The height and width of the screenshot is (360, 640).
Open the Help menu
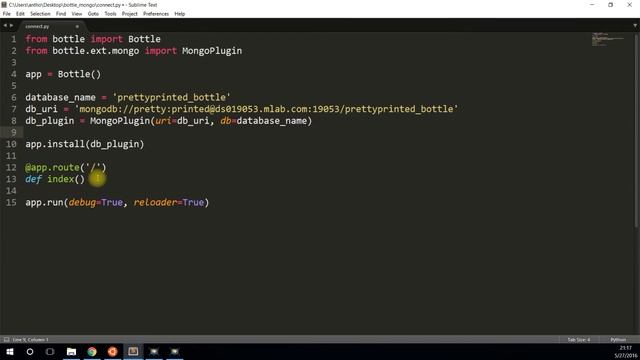click(x=180, y=14)
